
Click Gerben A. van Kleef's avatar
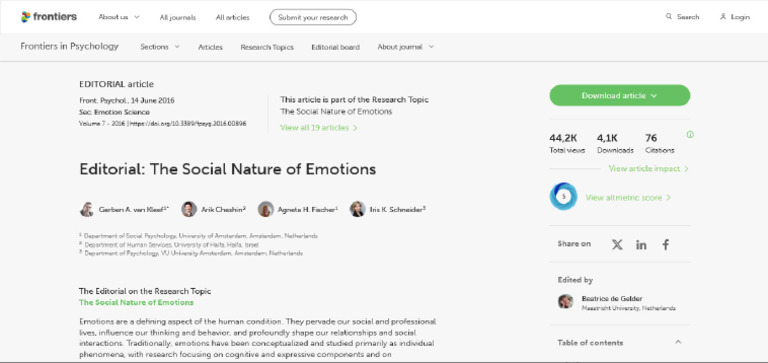tap(87, 209)
